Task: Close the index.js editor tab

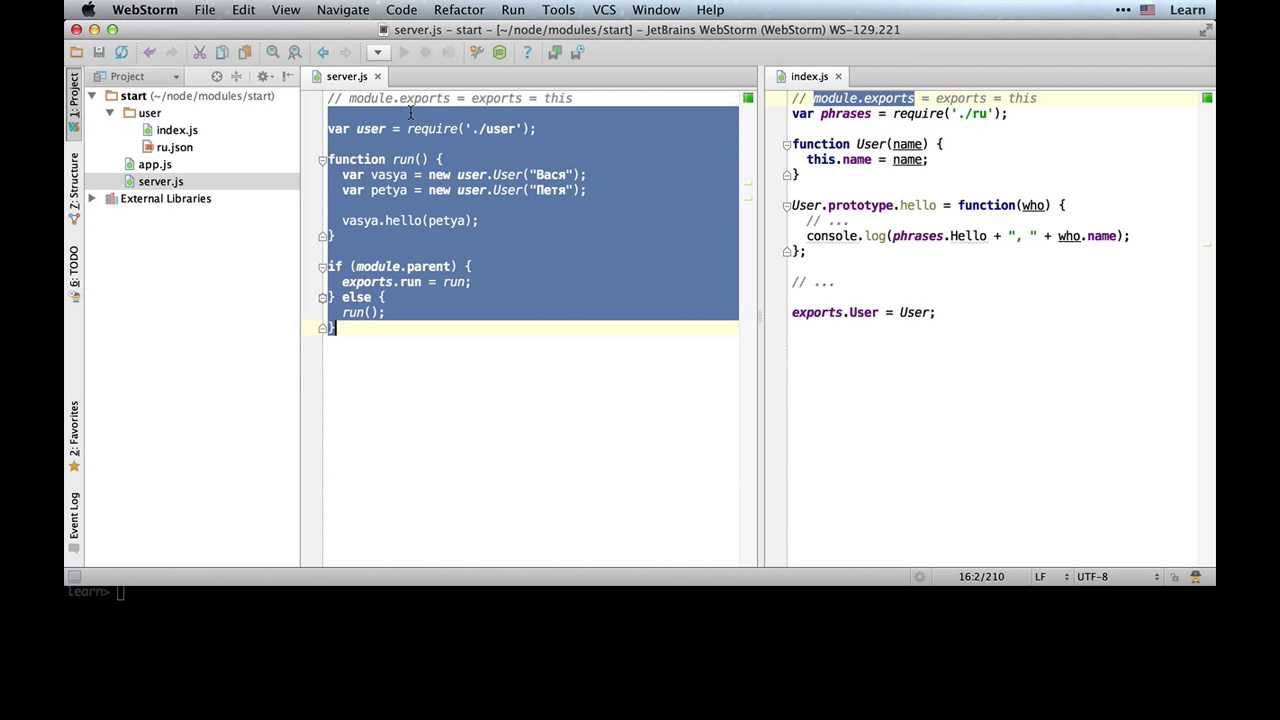Action: click(x=838, y=76)
